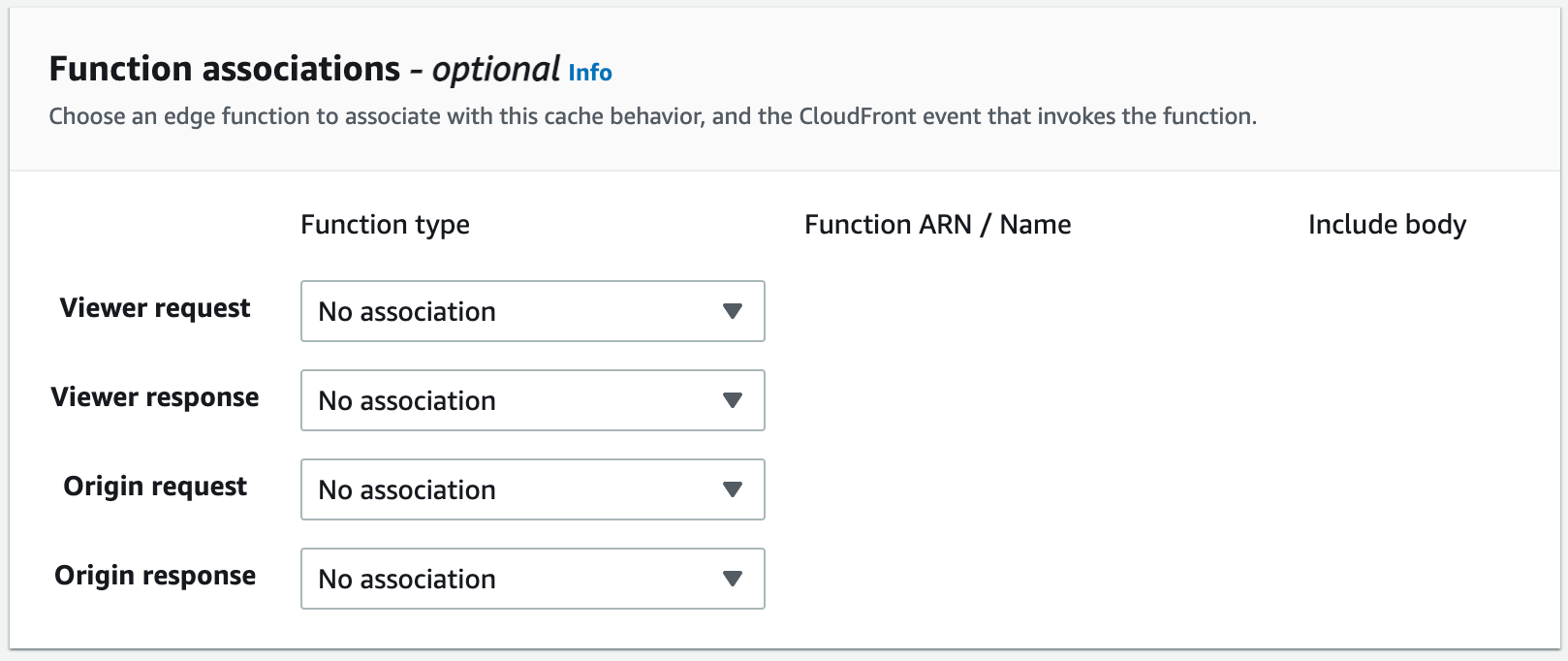Click No association text in Viewer request field

[407, 312]
